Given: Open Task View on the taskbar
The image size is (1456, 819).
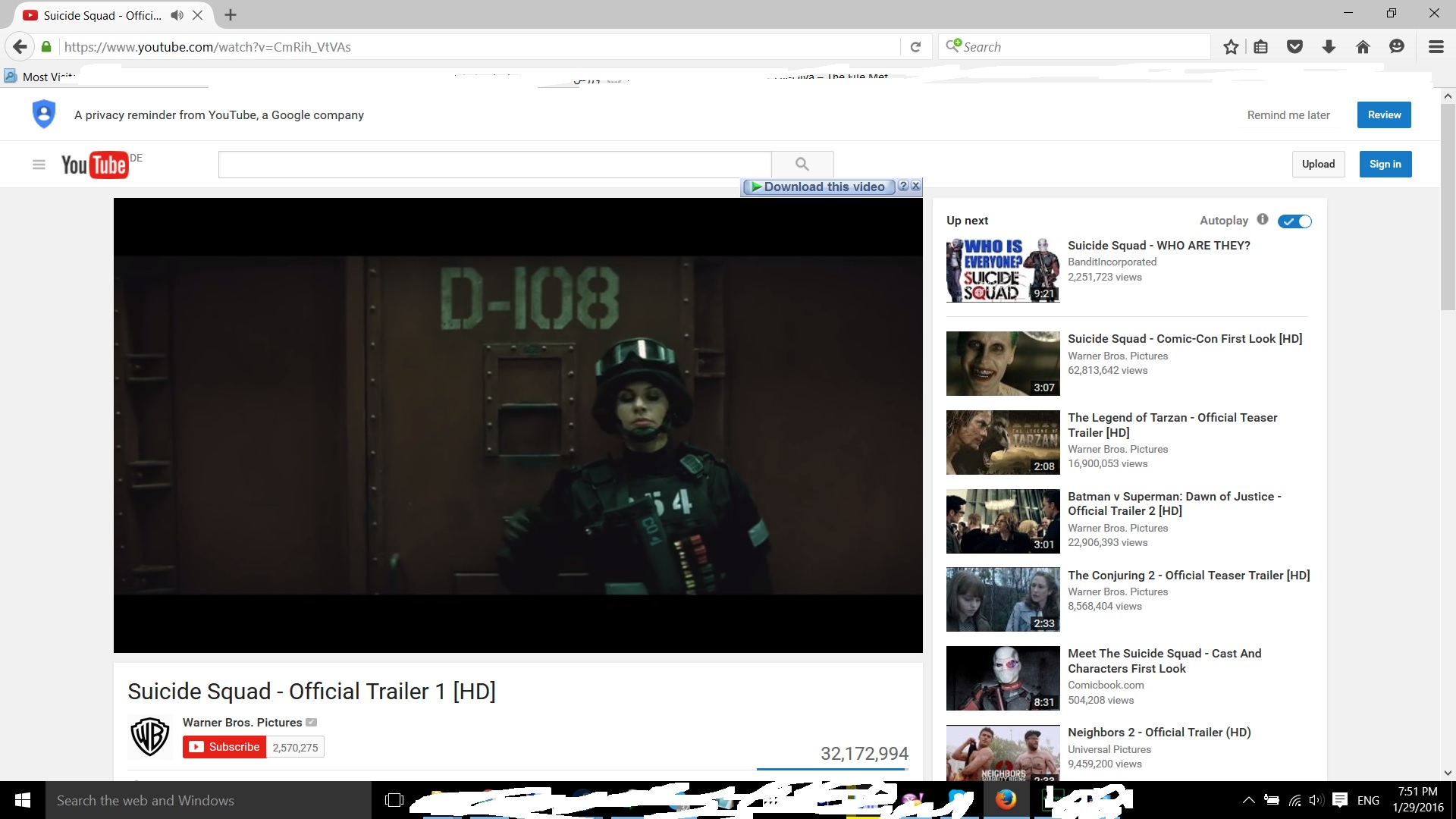Looking at the screenshot, I should (x=394, y=800).
